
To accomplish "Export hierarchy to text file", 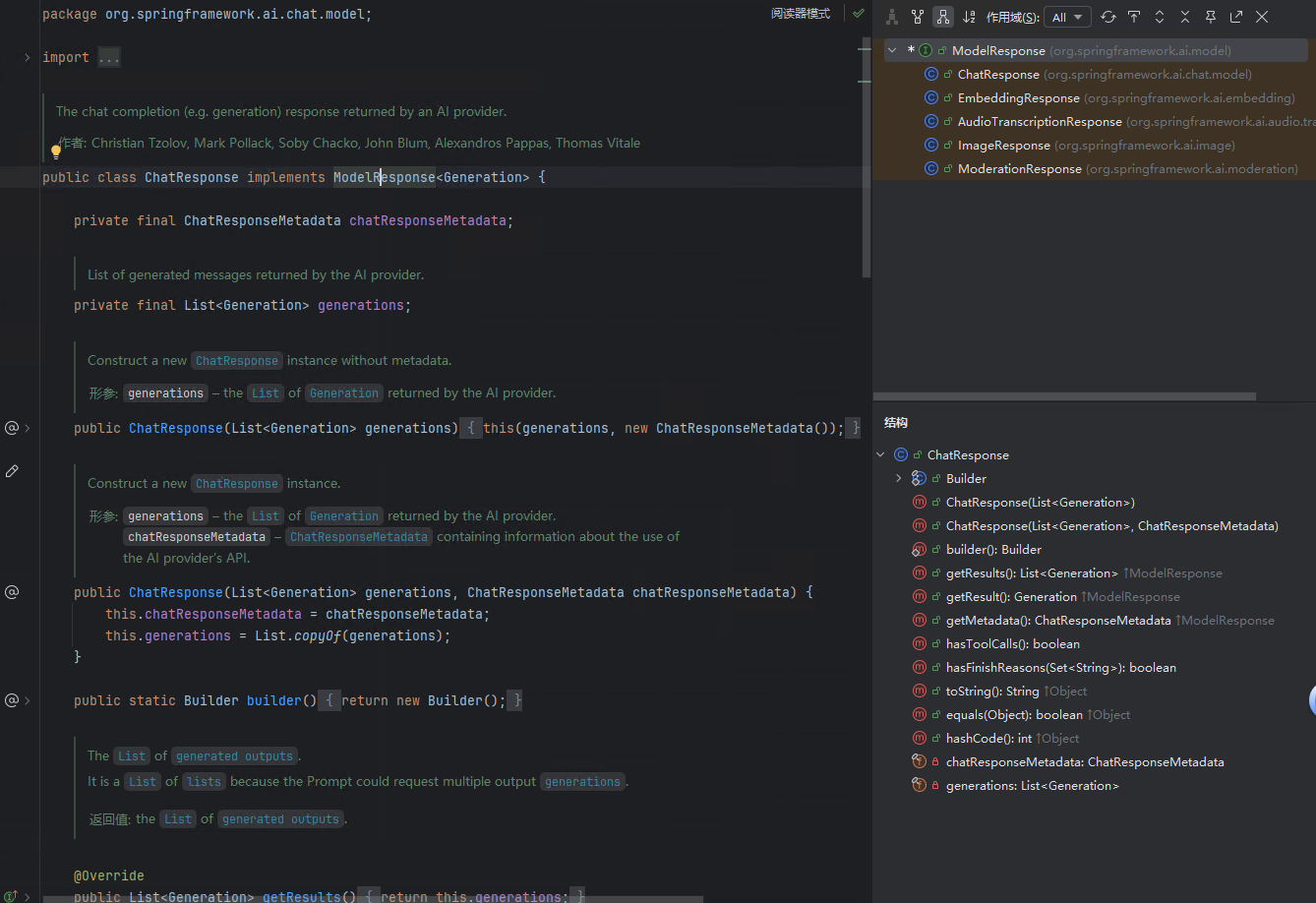I will [x=1236, y=17].
